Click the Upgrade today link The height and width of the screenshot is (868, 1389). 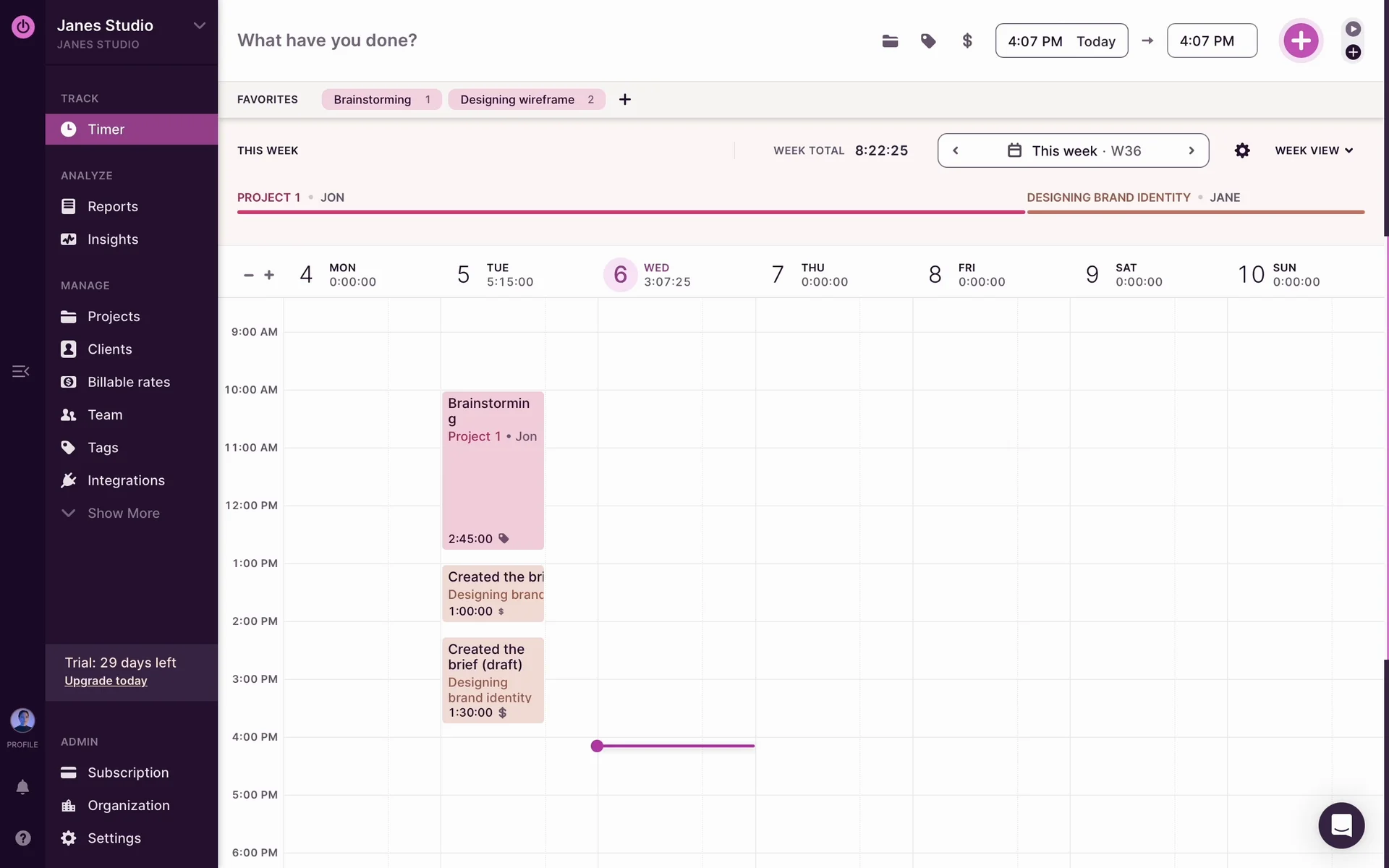pyautogui.click(x=106, y=681)
